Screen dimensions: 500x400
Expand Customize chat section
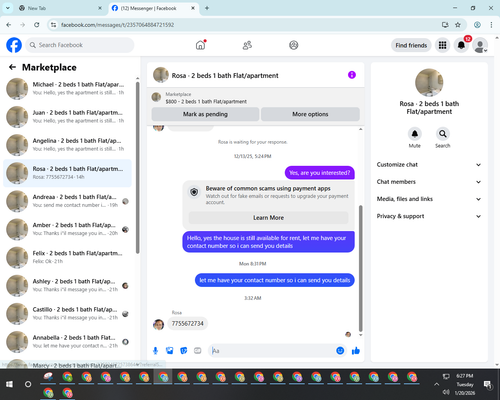pos(429,165)
